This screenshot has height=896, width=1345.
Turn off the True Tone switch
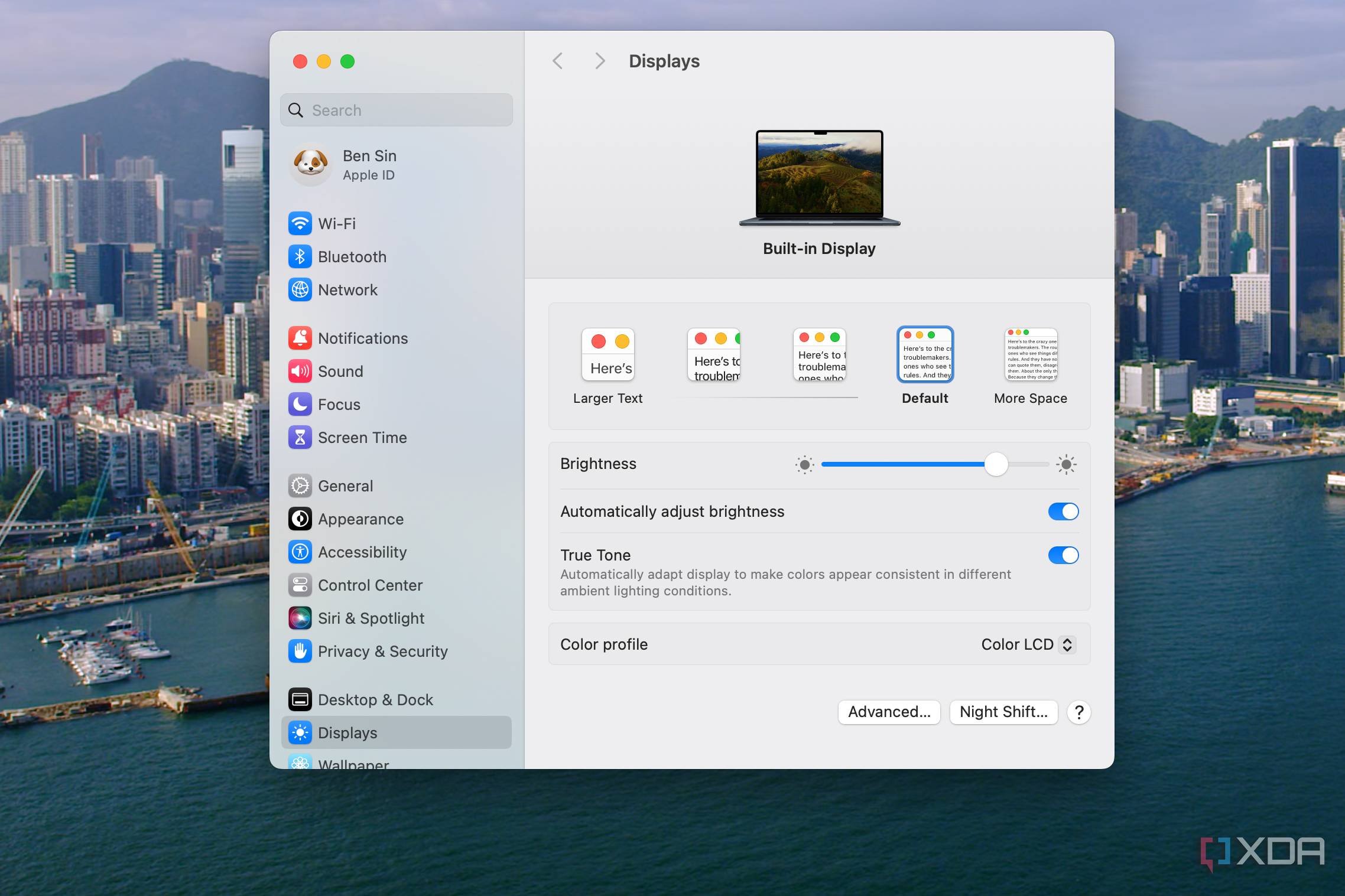tap(1063, 555)
